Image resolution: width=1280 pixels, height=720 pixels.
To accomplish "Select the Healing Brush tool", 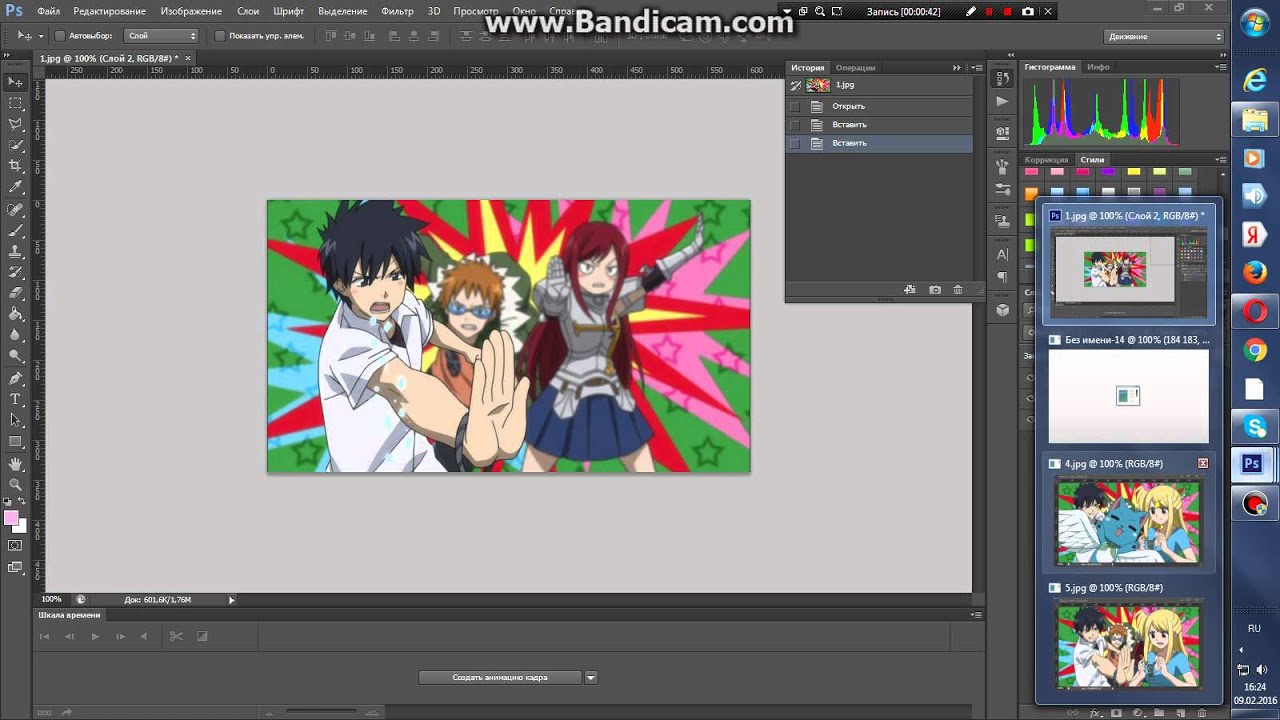I will [15, 209].
